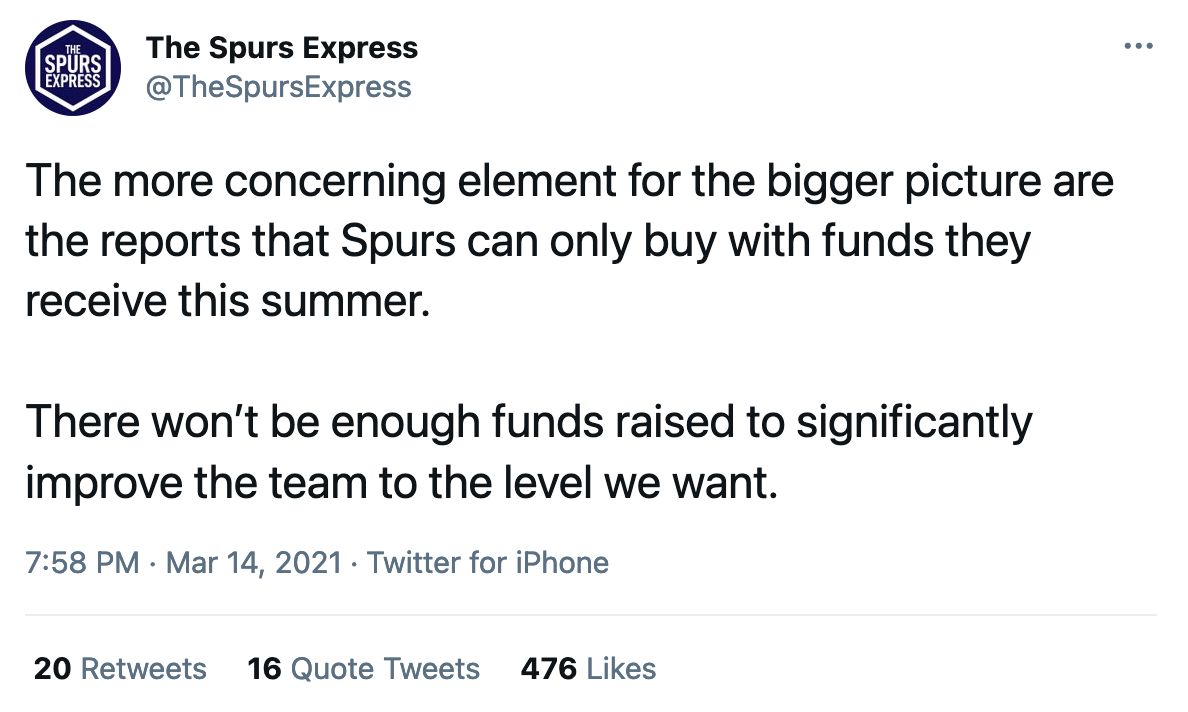View the 16 Quote Tweets list
Screen dimensions: 1188x712
coord(363,668)
